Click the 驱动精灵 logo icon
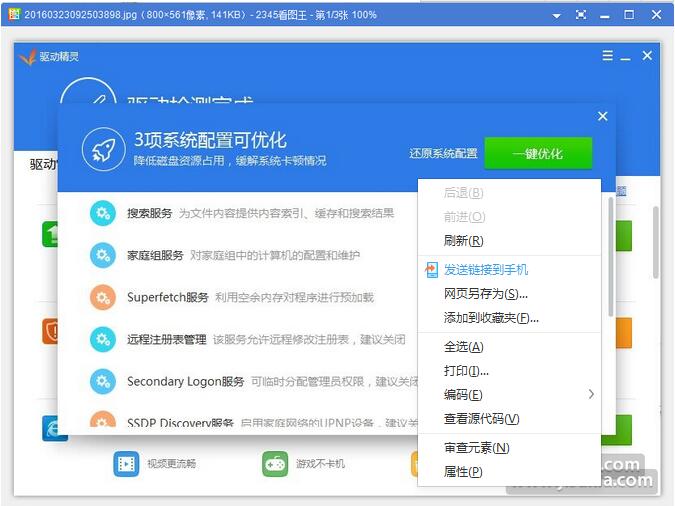 coord(28,56)
